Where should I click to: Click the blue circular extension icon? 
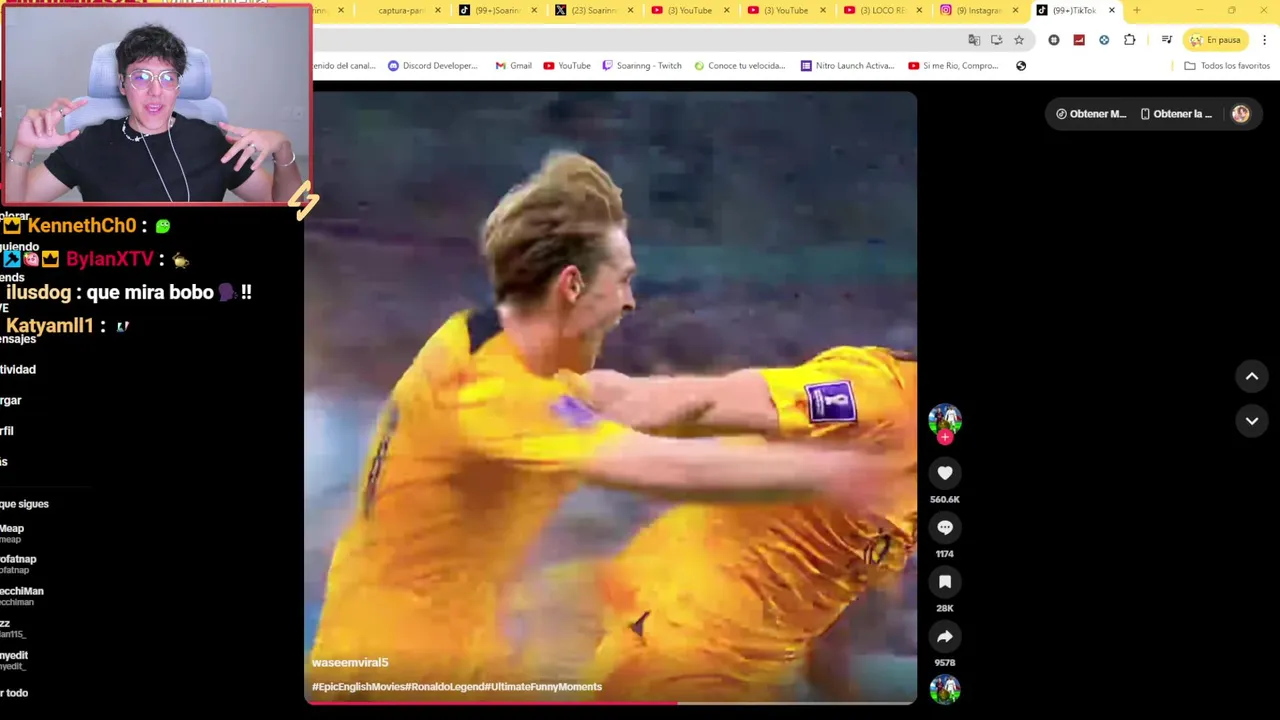point(1104,40)
